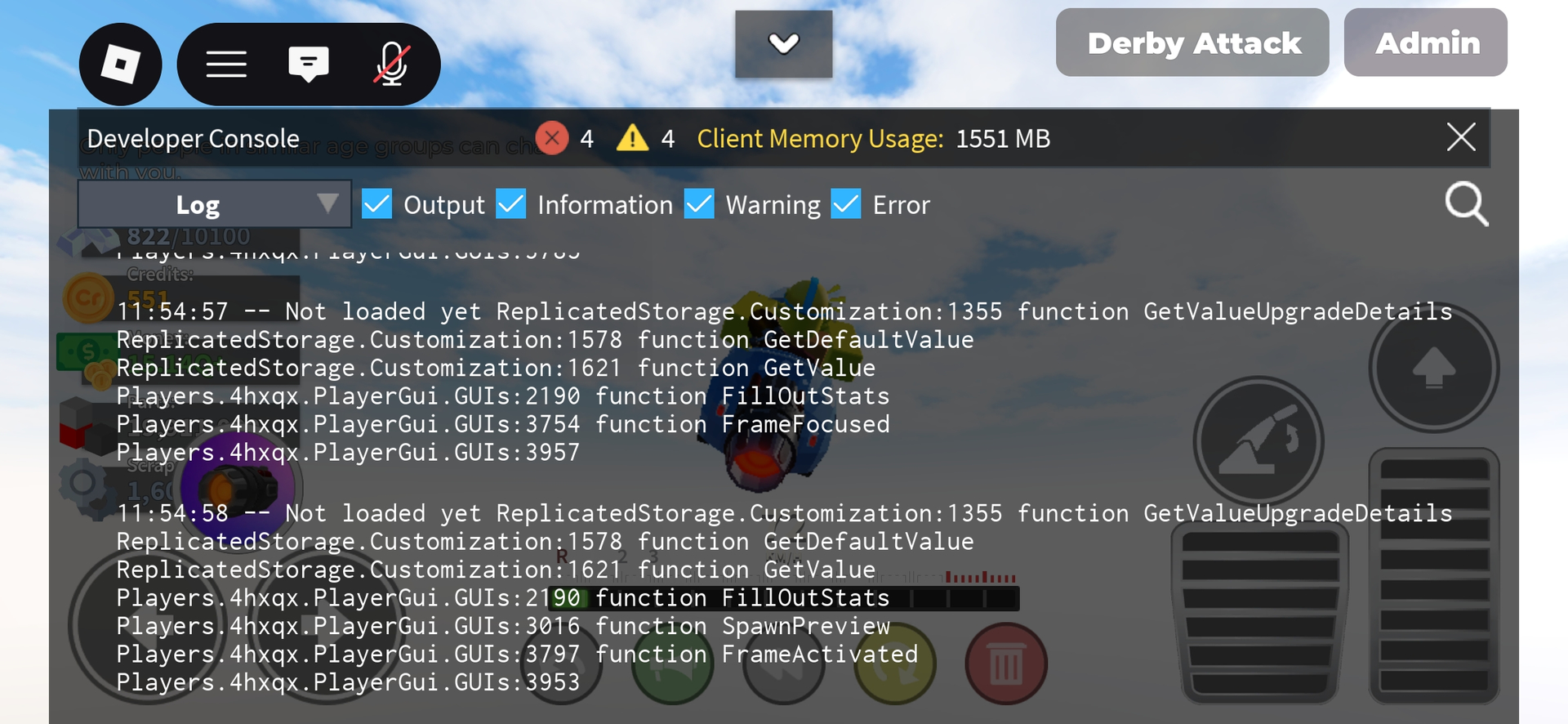Disable the Warning filter checkbox
This screenshot has height=724, width=1568.
699,204
